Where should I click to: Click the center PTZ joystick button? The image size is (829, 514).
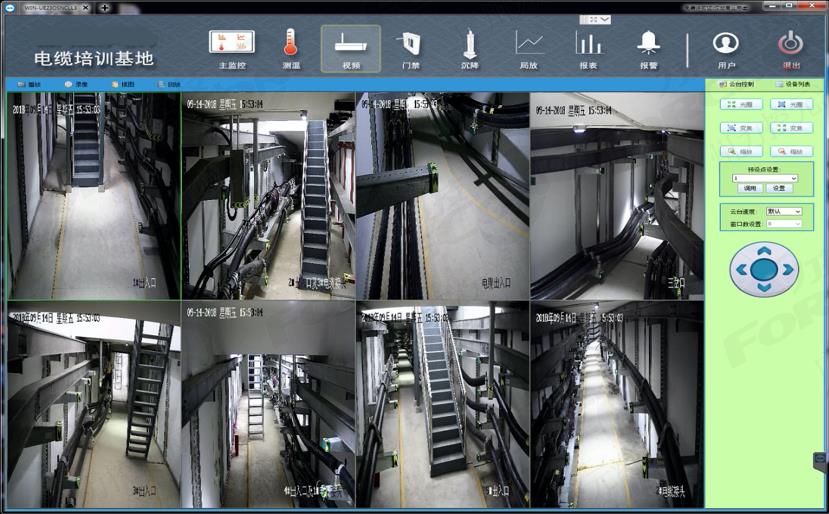pyautogui.click(x=764, y=270)
